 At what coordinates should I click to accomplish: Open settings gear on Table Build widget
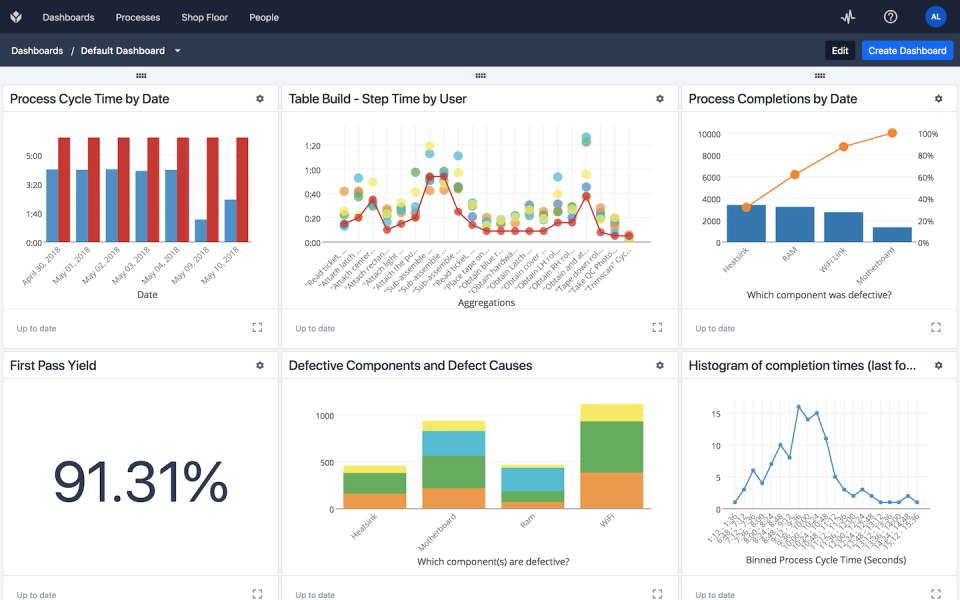tap(659, 98)
